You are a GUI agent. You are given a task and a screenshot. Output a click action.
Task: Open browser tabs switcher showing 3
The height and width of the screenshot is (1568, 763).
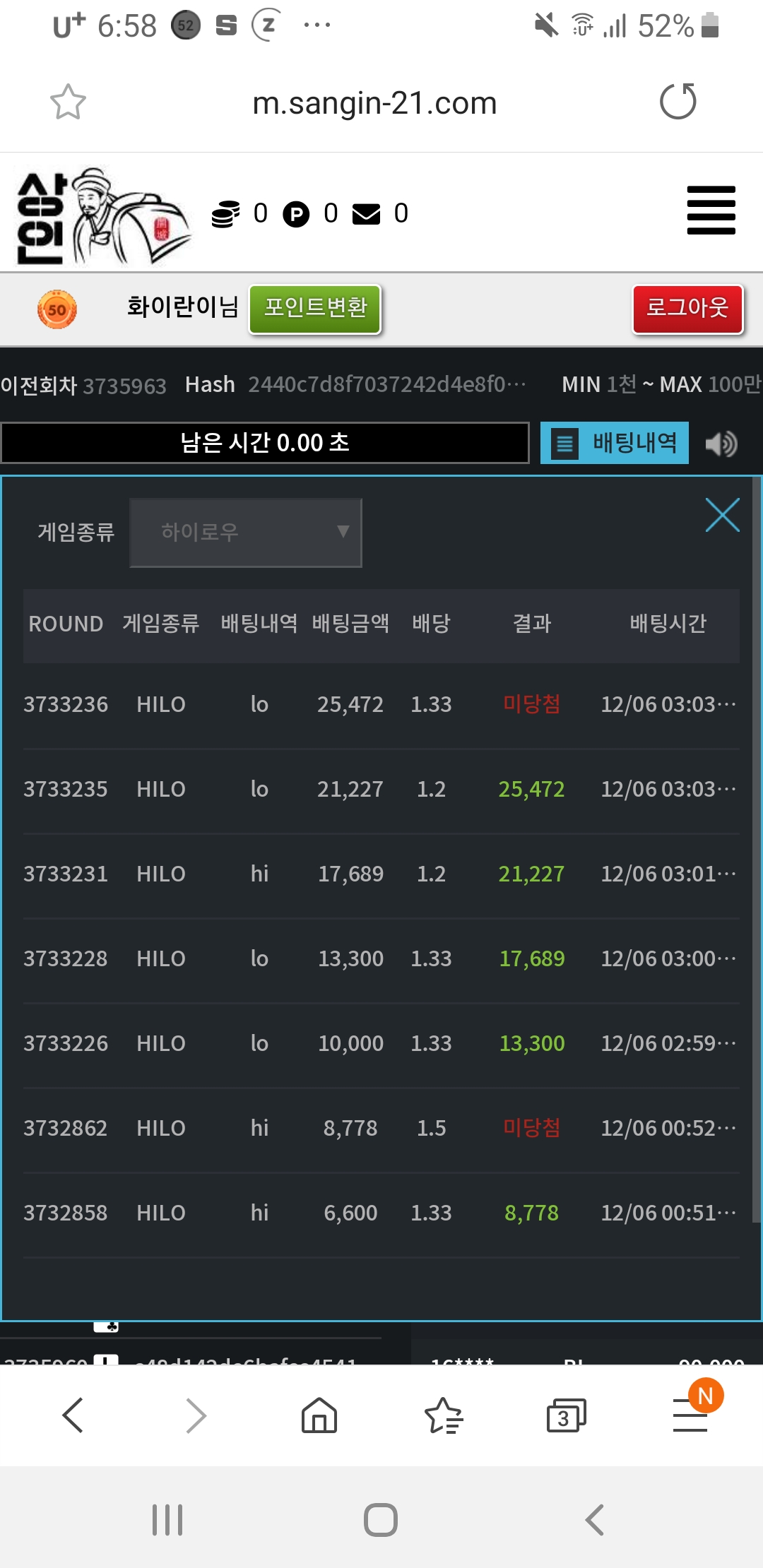click(566, 1415)
